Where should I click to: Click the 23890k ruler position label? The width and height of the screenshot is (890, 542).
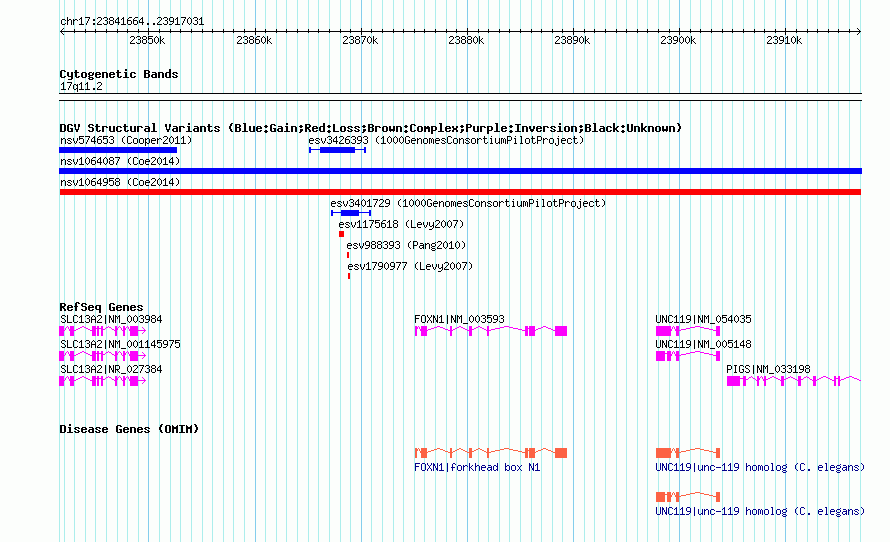pyautogui.click(x=572, y=40)
